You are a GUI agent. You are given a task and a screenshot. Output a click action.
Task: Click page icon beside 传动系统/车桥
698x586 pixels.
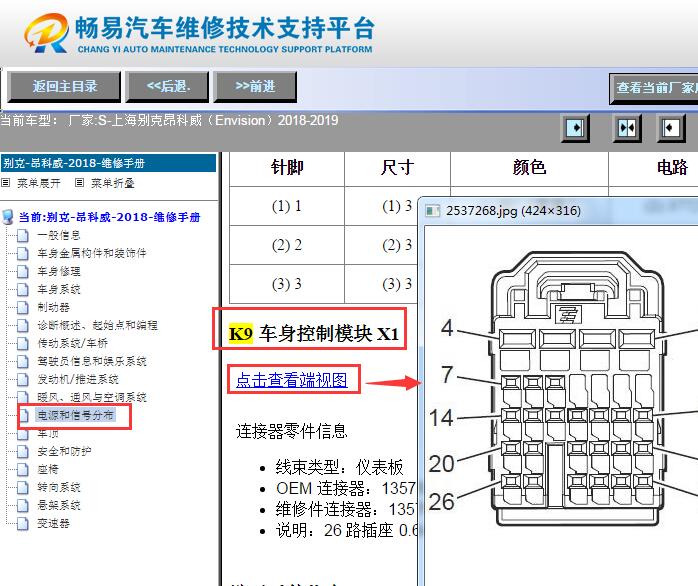23,344
